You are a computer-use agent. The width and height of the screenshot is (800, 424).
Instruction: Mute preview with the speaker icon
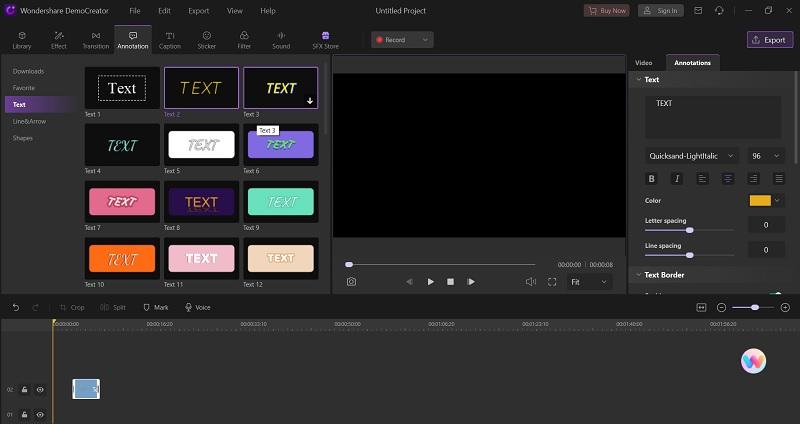coord(531,282)
